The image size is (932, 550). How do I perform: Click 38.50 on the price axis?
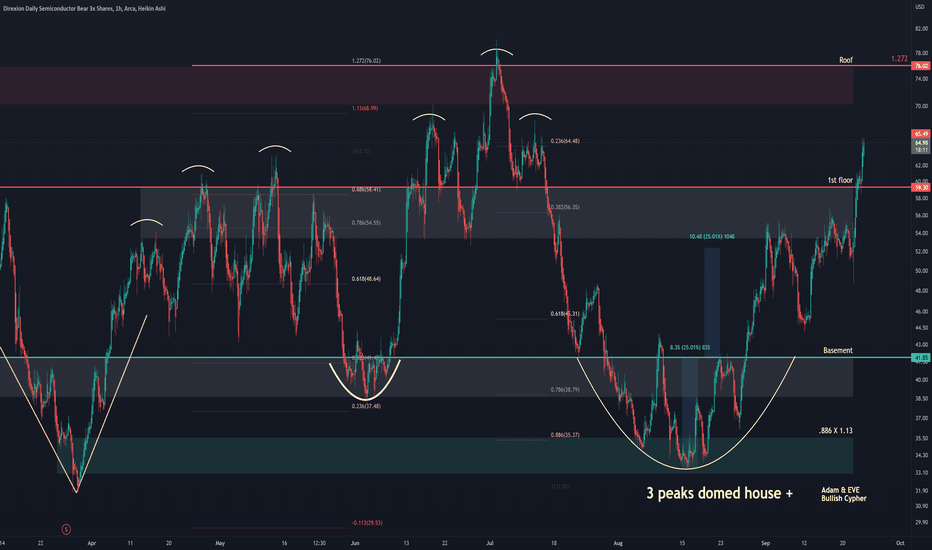pyautogui.click(x=921, y=398)
